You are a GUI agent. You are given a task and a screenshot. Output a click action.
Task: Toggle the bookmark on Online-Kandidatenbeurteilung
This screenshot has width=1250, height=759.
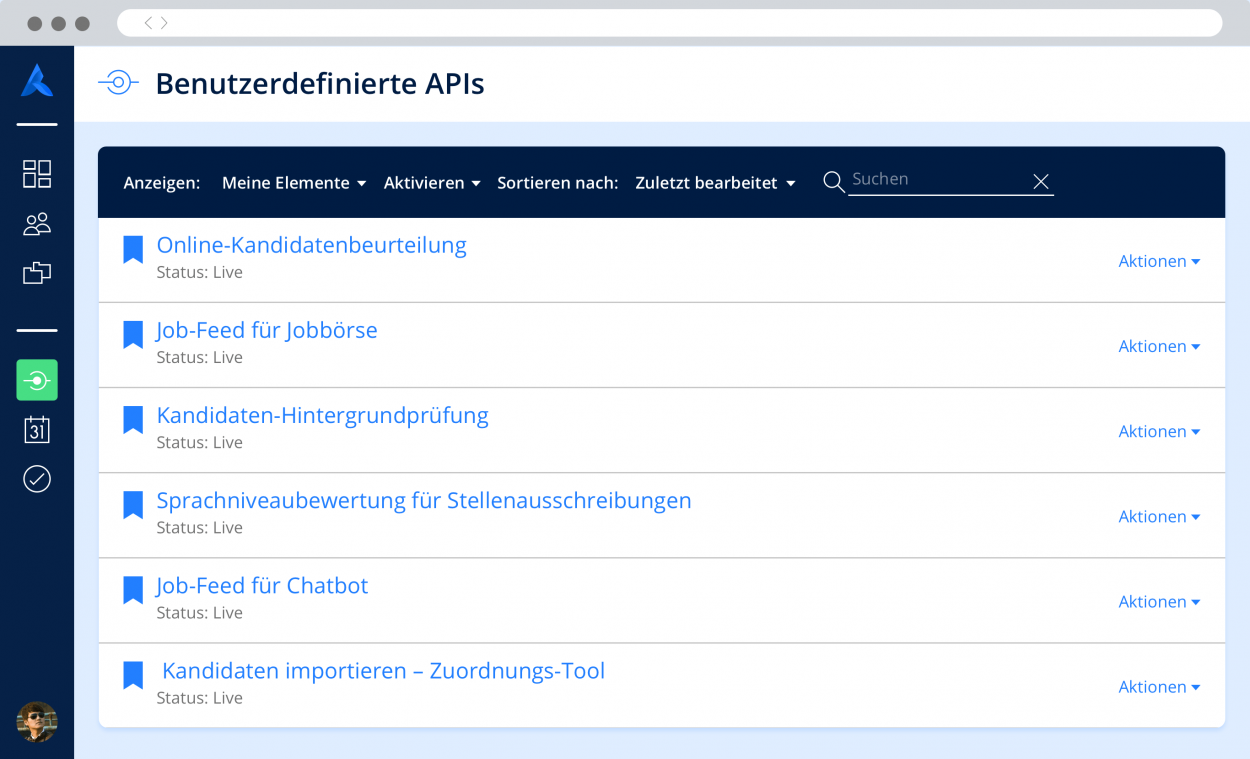(132, 249)
